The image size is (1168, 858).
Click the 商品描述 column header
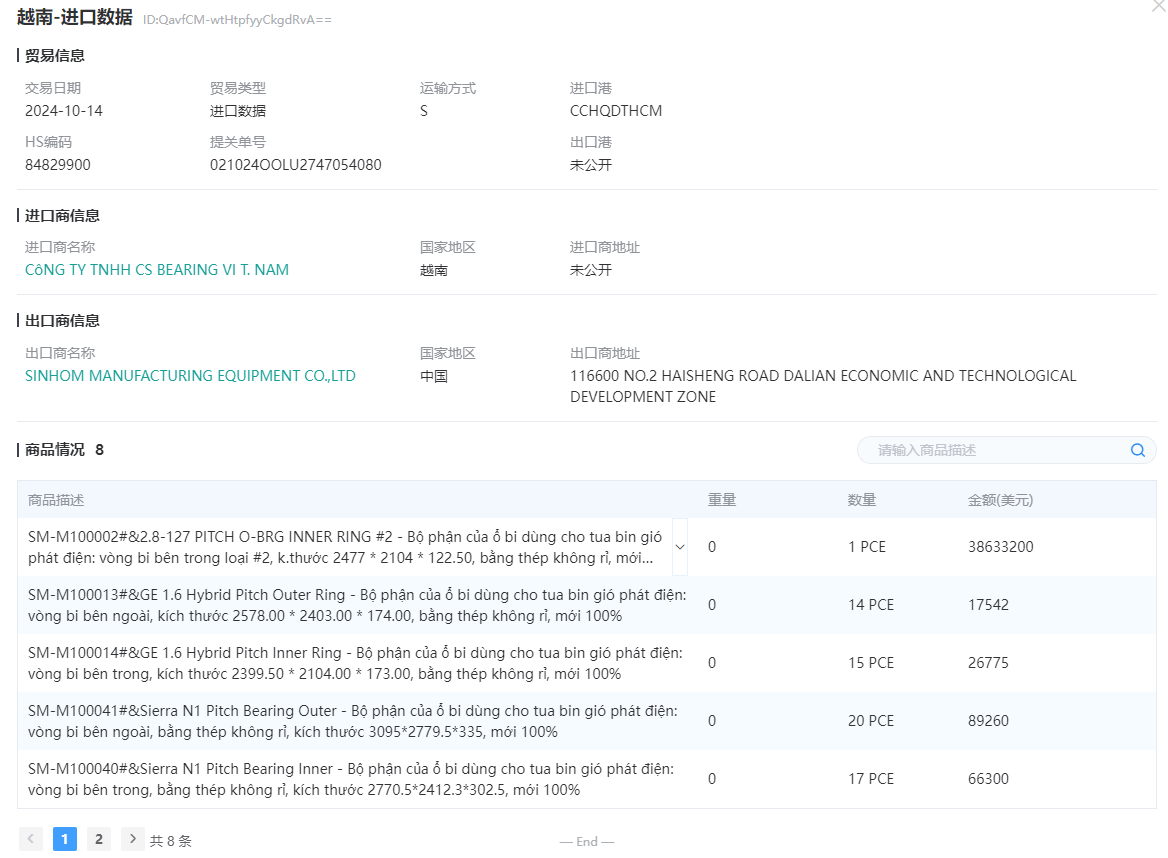[x=56, y=500]
